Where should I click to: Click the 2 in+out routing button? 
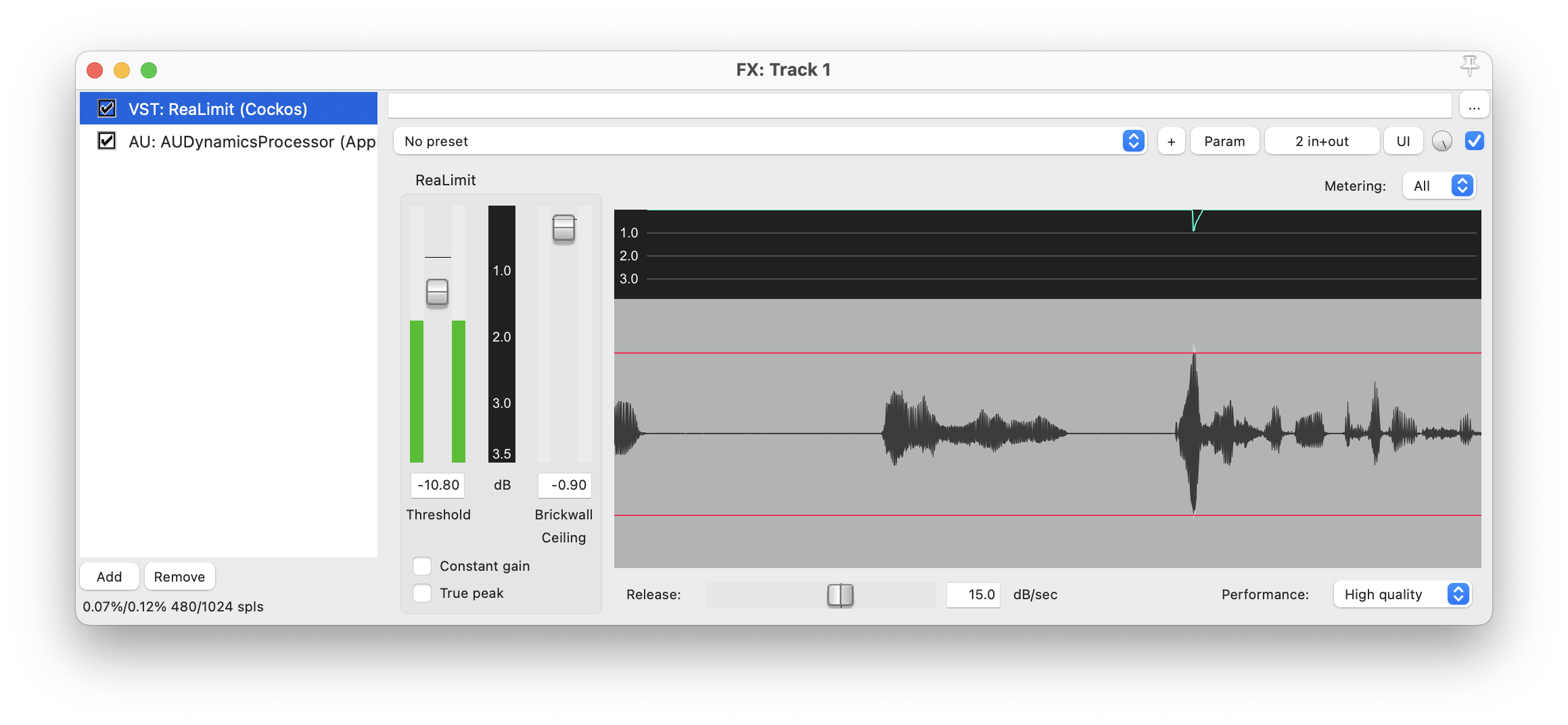(1322, 141)
